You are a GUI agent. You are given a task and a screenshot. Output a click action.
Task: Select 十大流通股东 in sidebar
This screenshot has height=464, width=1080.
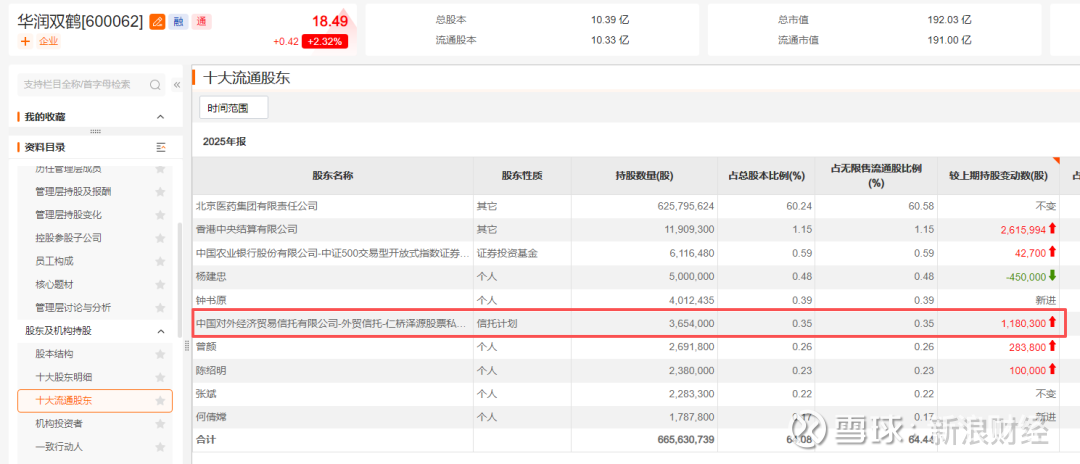[x=95, y=401]
